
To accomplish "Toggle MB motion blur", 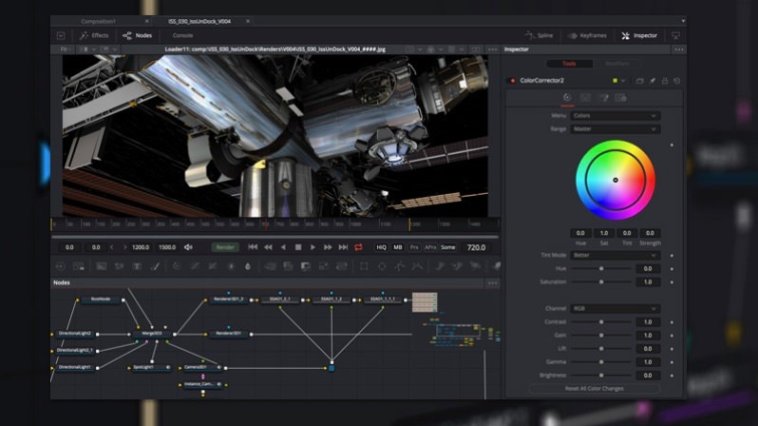I will point(398,247).
